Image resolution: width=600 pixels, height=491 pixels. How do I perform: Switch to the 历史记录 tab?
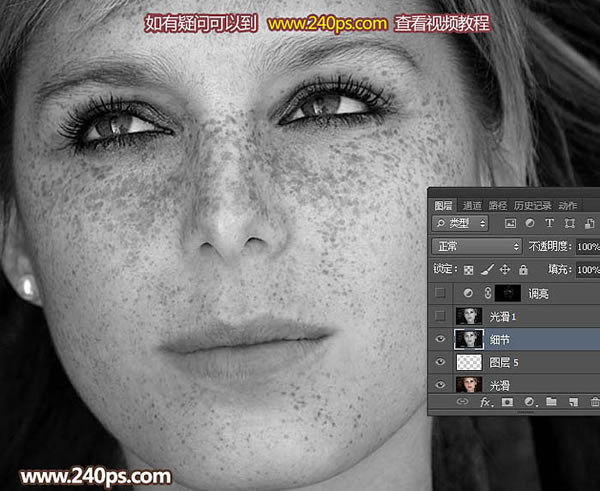coord(532,206)
